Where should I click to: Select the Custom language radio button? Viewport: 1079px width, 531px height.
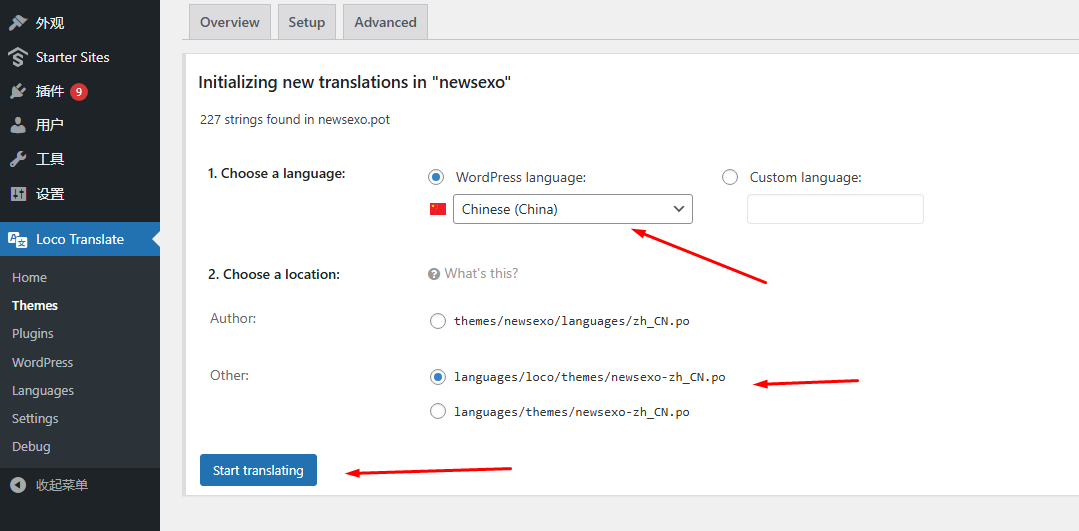point(729,177)
